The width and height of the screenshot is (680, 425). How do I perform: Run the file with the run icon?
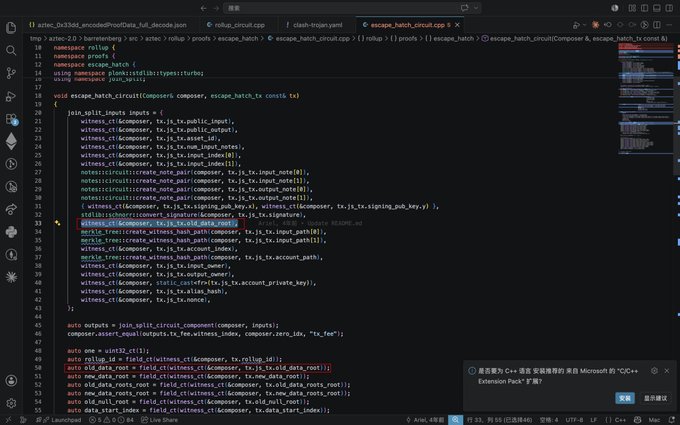tap(576, 25)
